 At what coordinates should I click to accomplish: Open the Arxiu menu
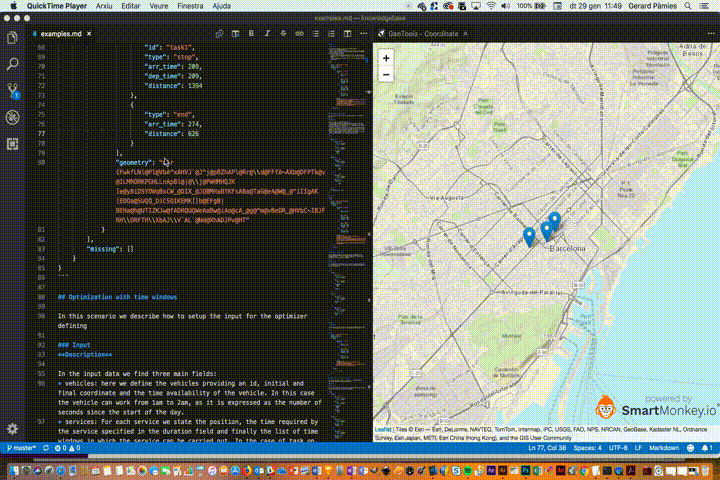(x=104, y=6)
